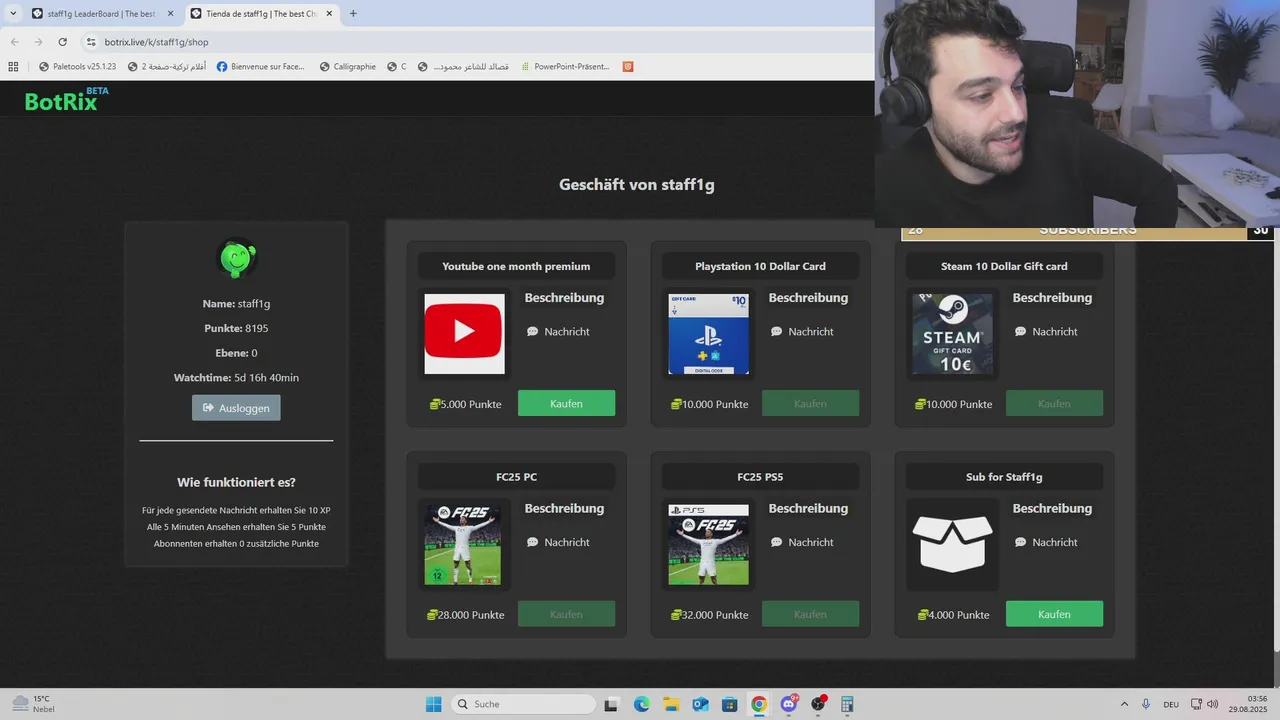Click the message bubble icon in Steam card
1280x720 pixels.
pos(1020,331)
